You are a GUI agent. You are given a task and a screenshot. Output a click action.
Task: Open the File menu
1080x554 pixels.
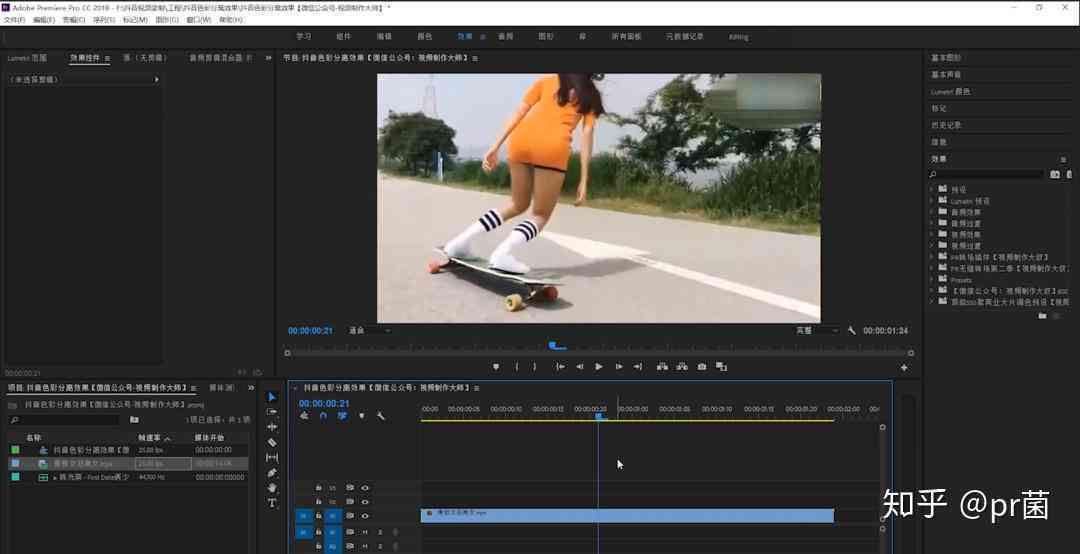pyautogui.click(x=14, y=20)
